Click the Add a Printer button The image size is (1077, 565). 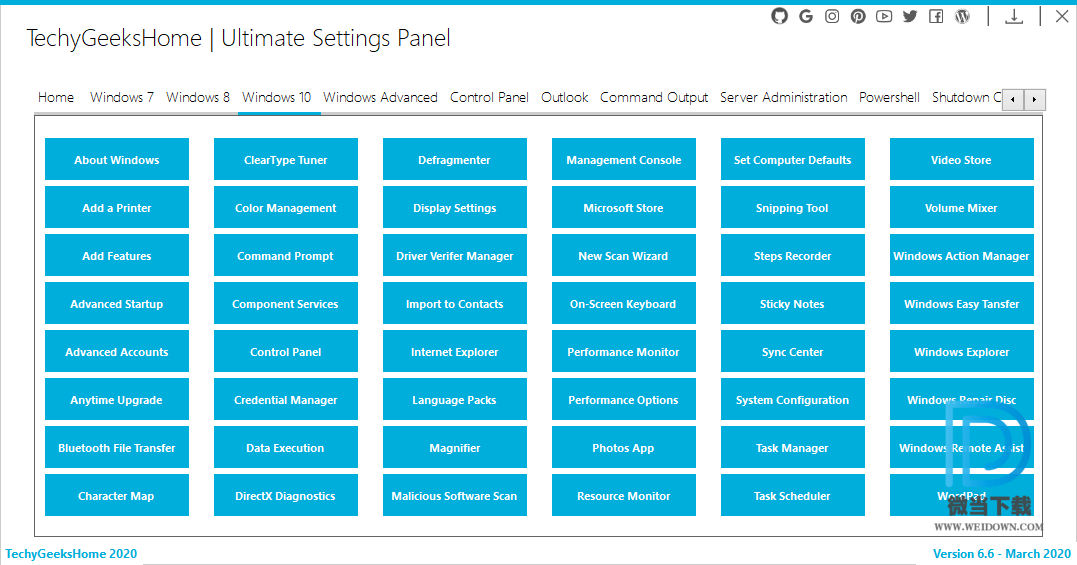point(117,207)
